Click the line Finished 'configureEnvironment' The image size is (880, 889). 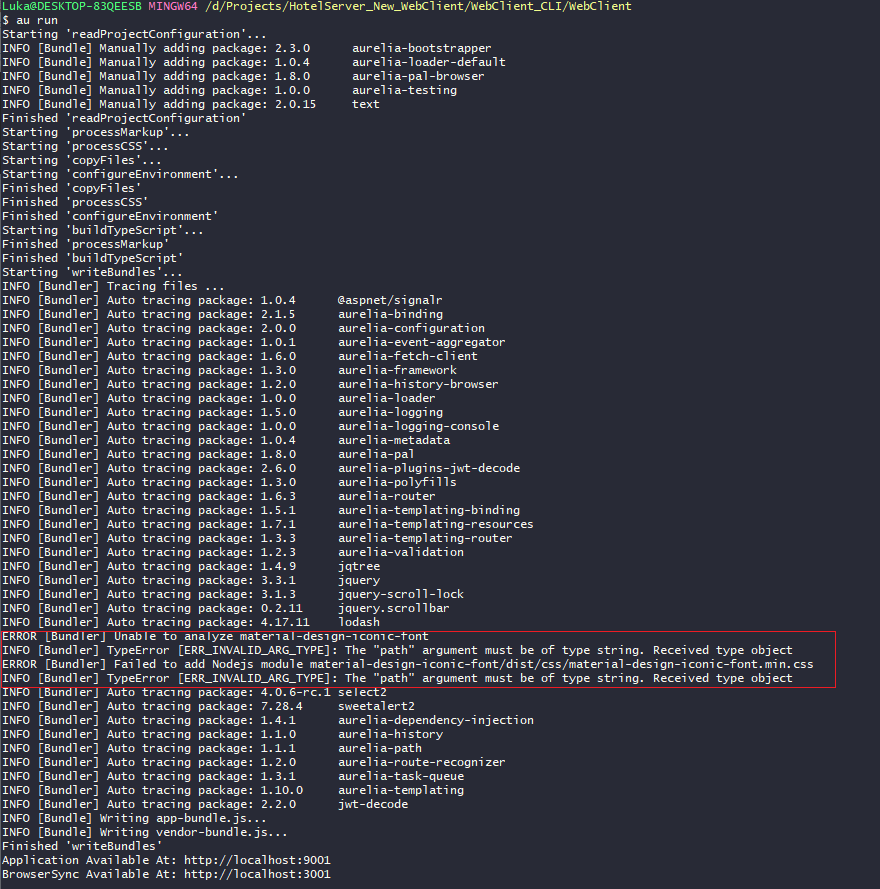click(110, 217)
